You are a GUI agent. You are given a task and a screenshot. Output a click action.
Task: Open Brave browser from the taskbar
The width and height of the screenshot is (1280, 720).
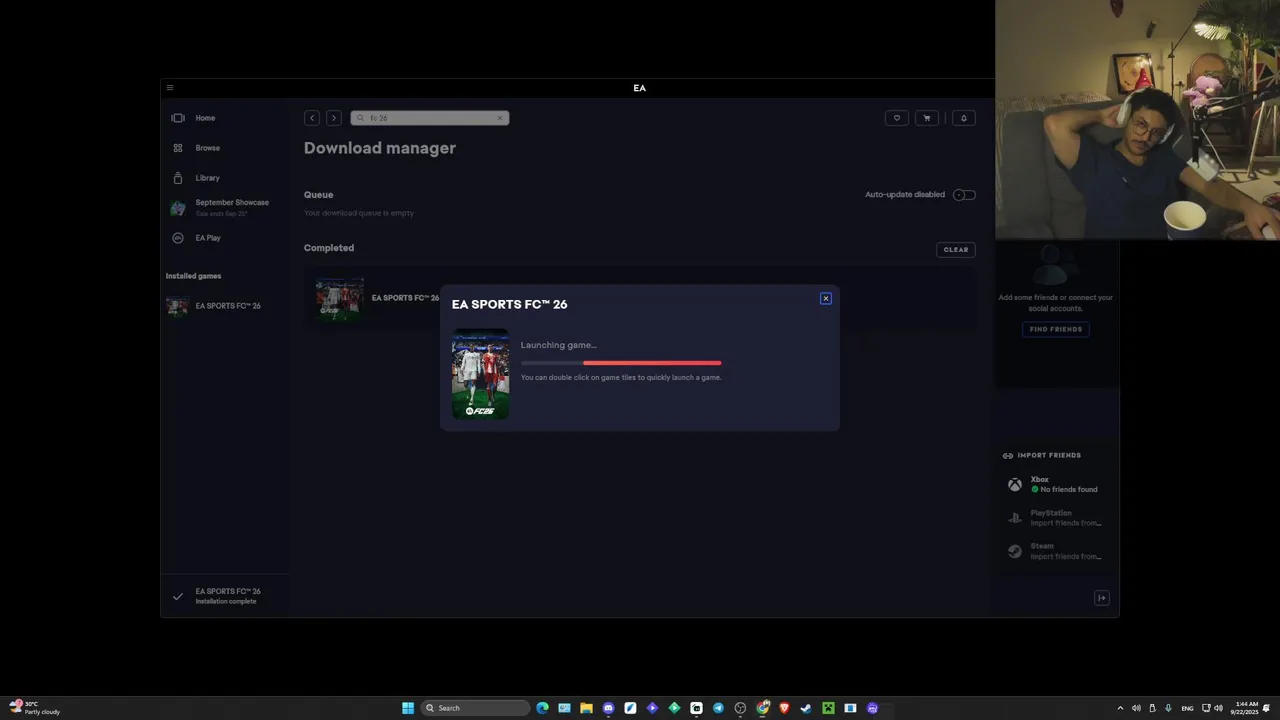(x=784, y=708)
